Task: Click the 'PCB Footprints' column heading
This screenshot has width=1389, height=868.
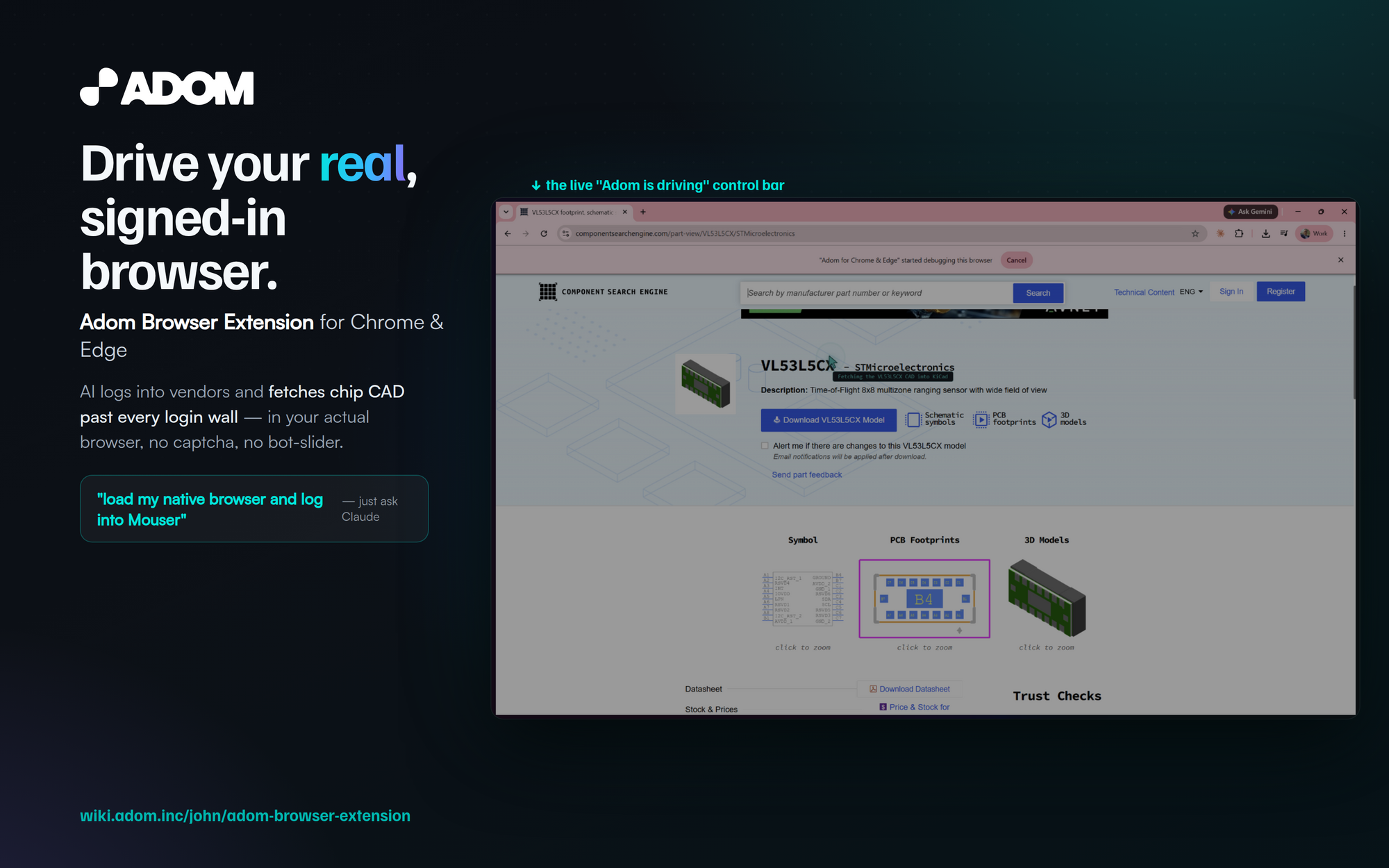Action: 924,540
